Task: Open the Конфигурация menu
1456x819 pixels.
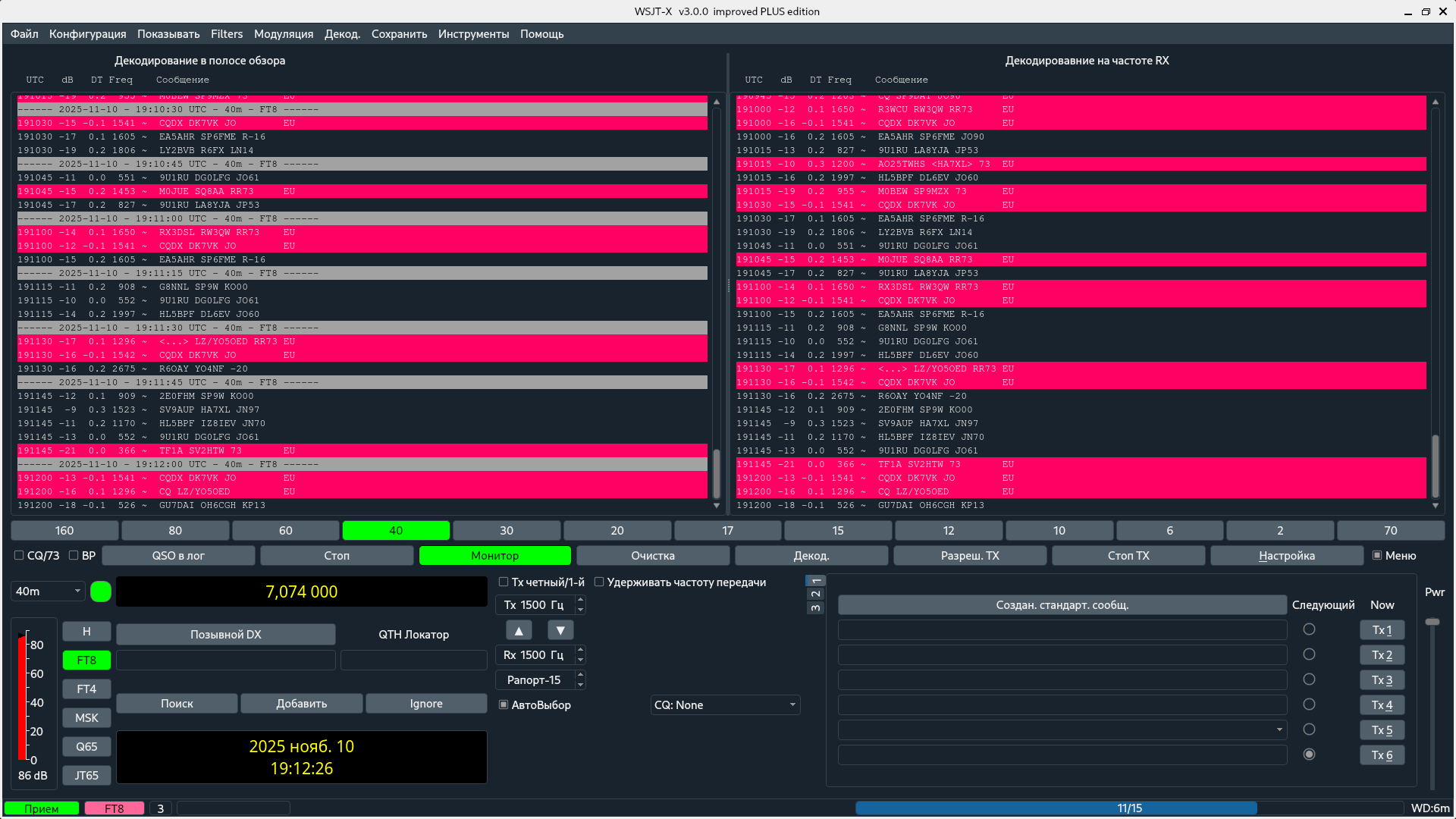Action: [87, 34]
